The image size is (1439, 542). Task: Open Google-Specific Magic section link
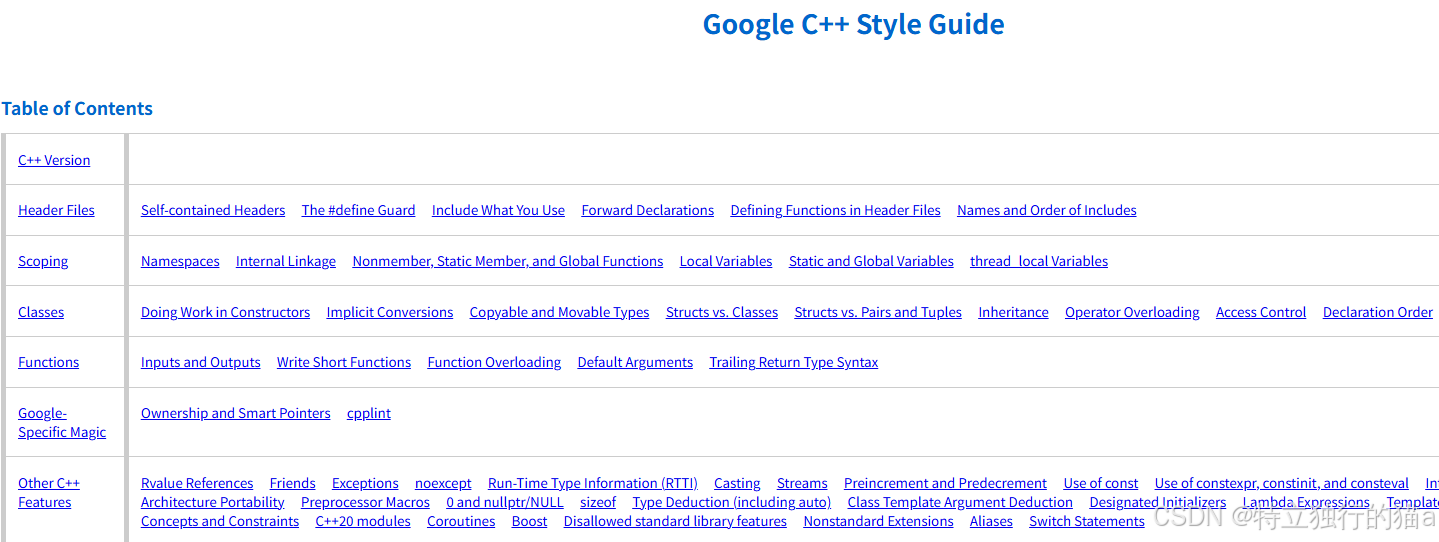[x=62, y=423]
